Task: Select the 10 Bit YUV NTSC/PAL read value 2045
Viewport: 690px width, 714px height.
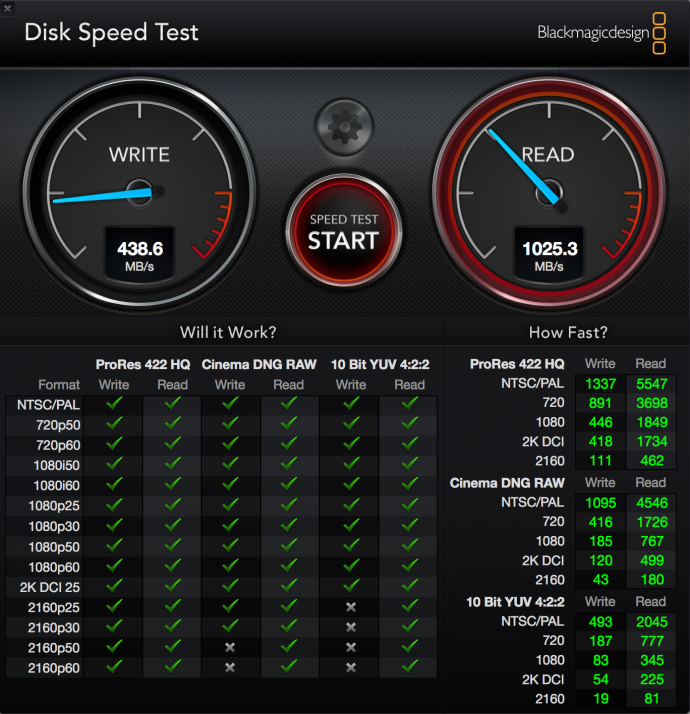Action: click(x=651, y=622)
